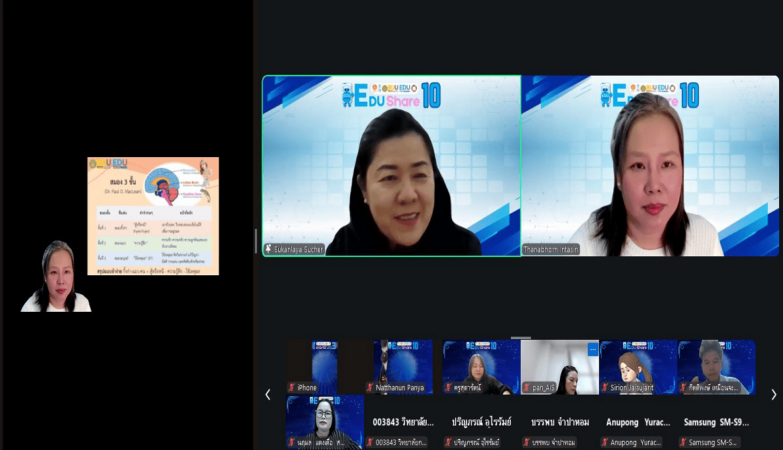Viewport: 783px width, 450px height.
Task: Click muted mic icon beside Natthanun Panya
Action: click(370, 387)
